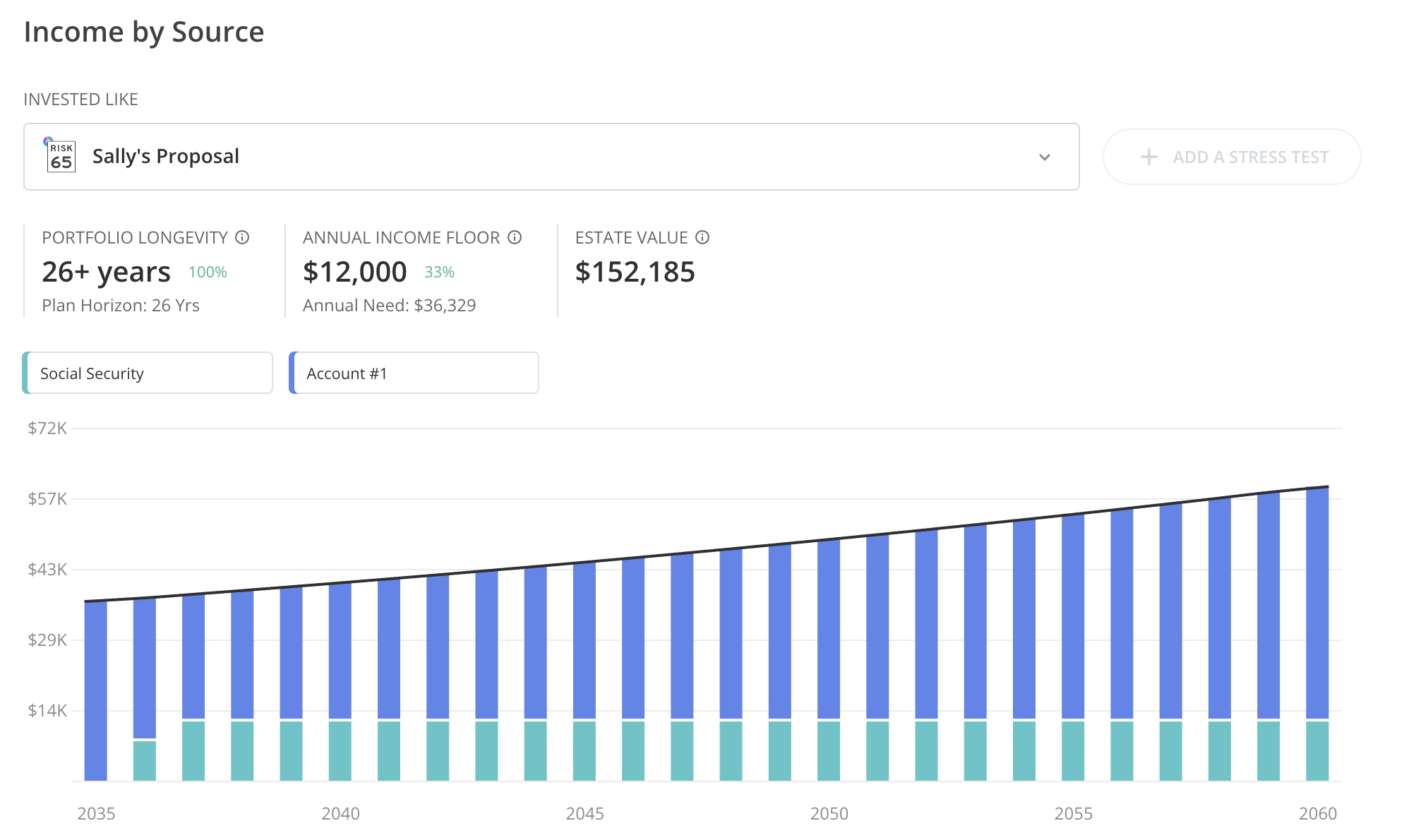The width and height of the screenshot is (1416, 840).
Task: Click the $43K axis label
Action: [x=47, y=570]
